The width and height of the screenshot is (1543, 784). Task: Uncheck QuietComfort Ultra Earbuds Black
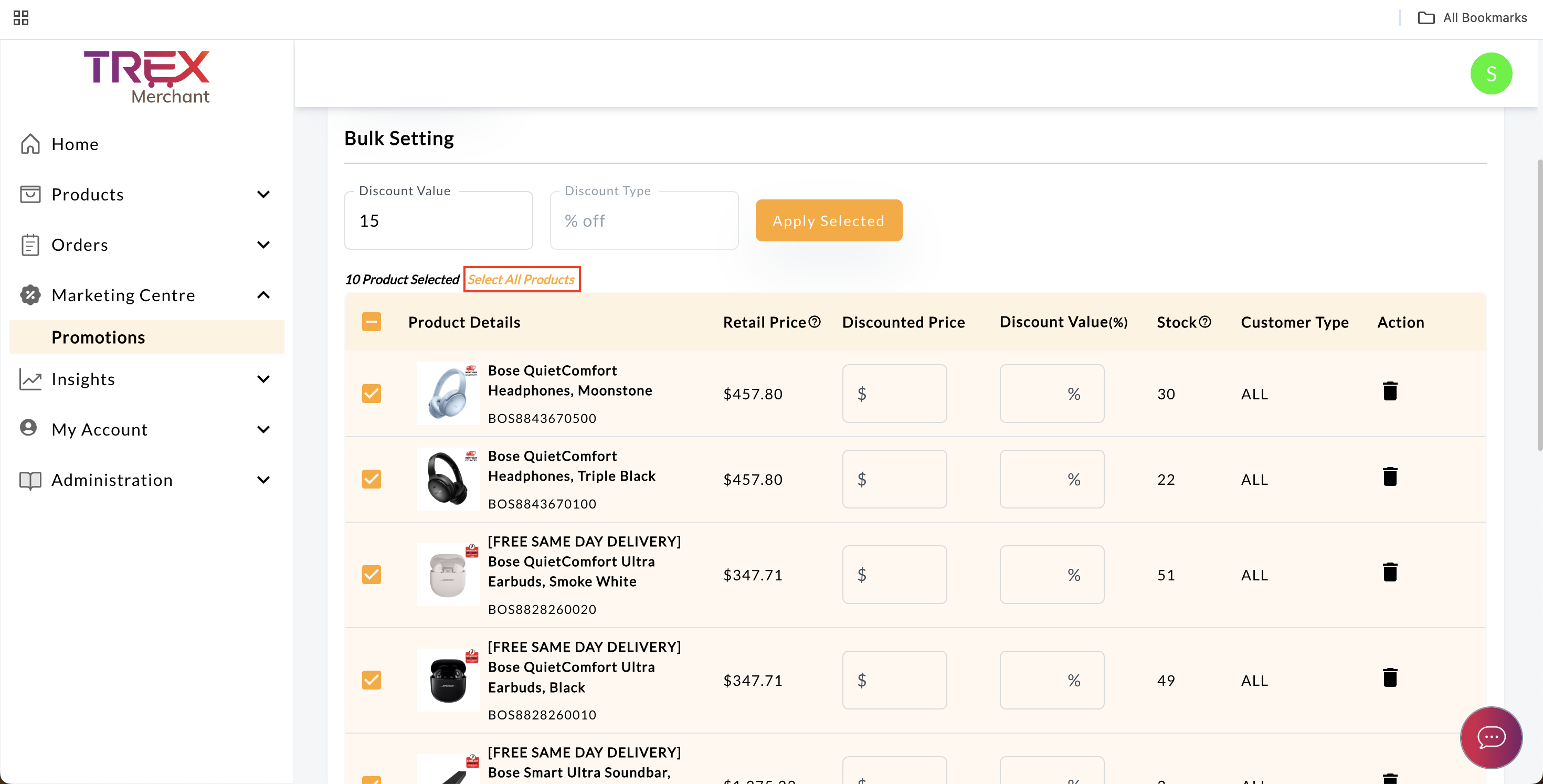tap(372, 680)
